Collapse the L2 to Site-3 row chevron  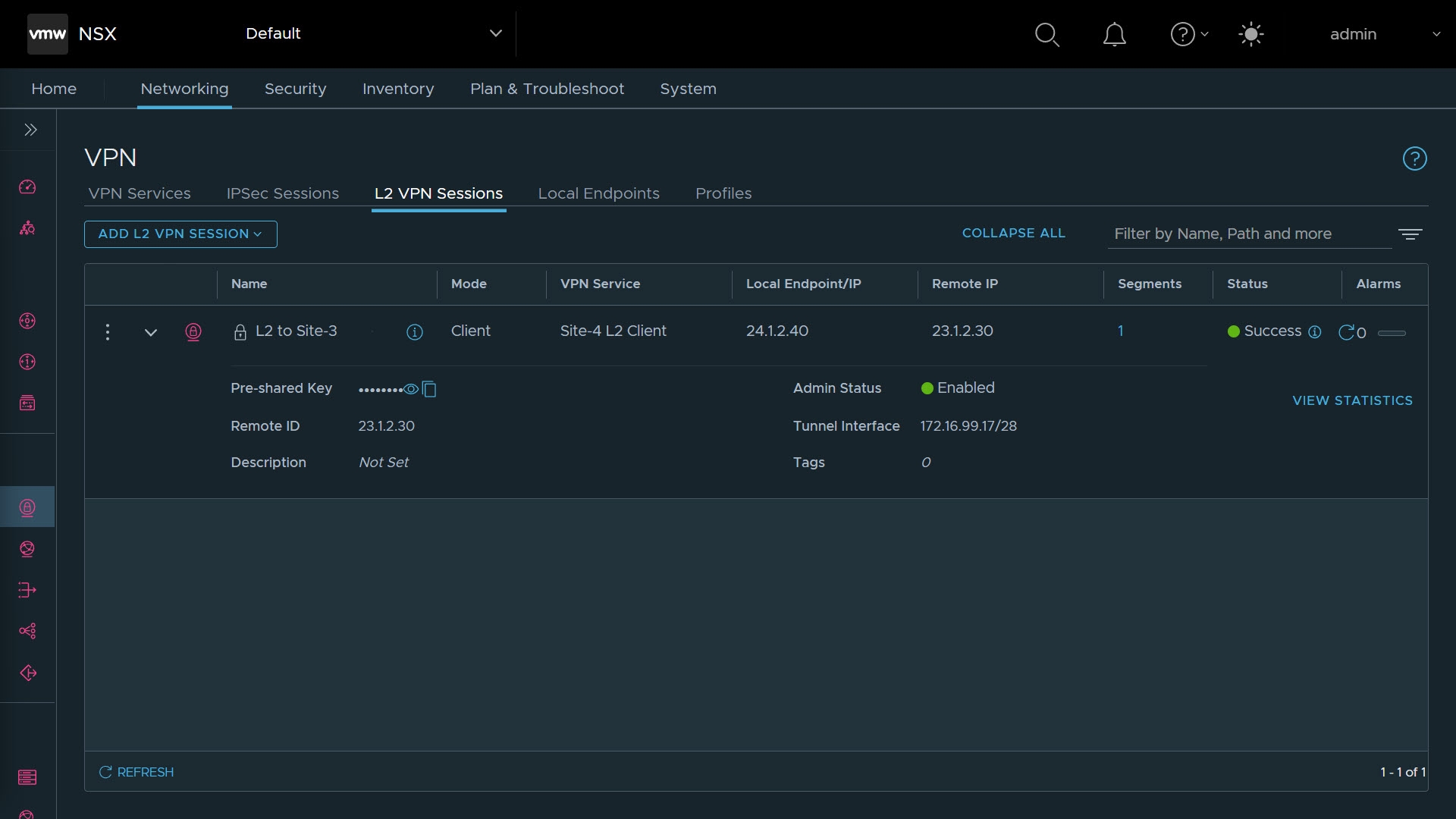point(151,332)
